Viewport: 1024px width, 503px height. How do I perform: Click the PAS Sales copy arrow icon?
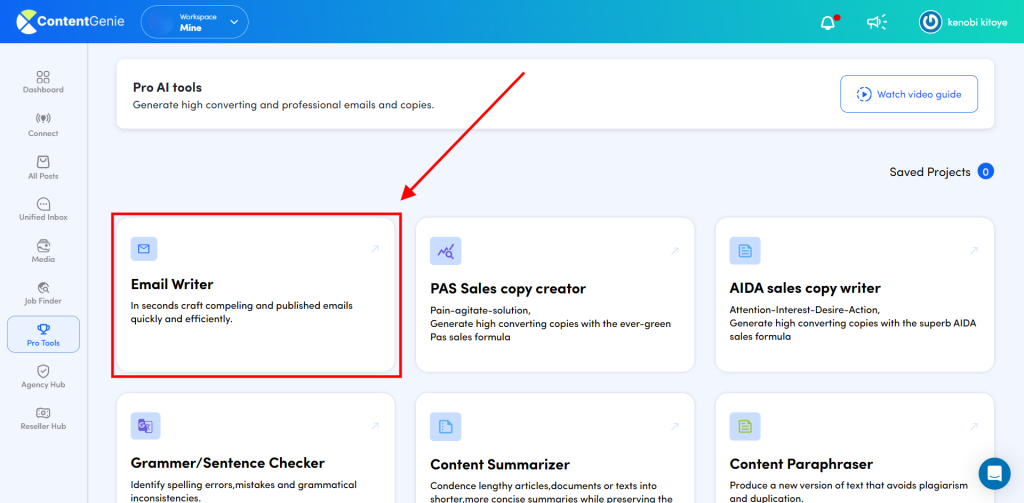(675, 251)
